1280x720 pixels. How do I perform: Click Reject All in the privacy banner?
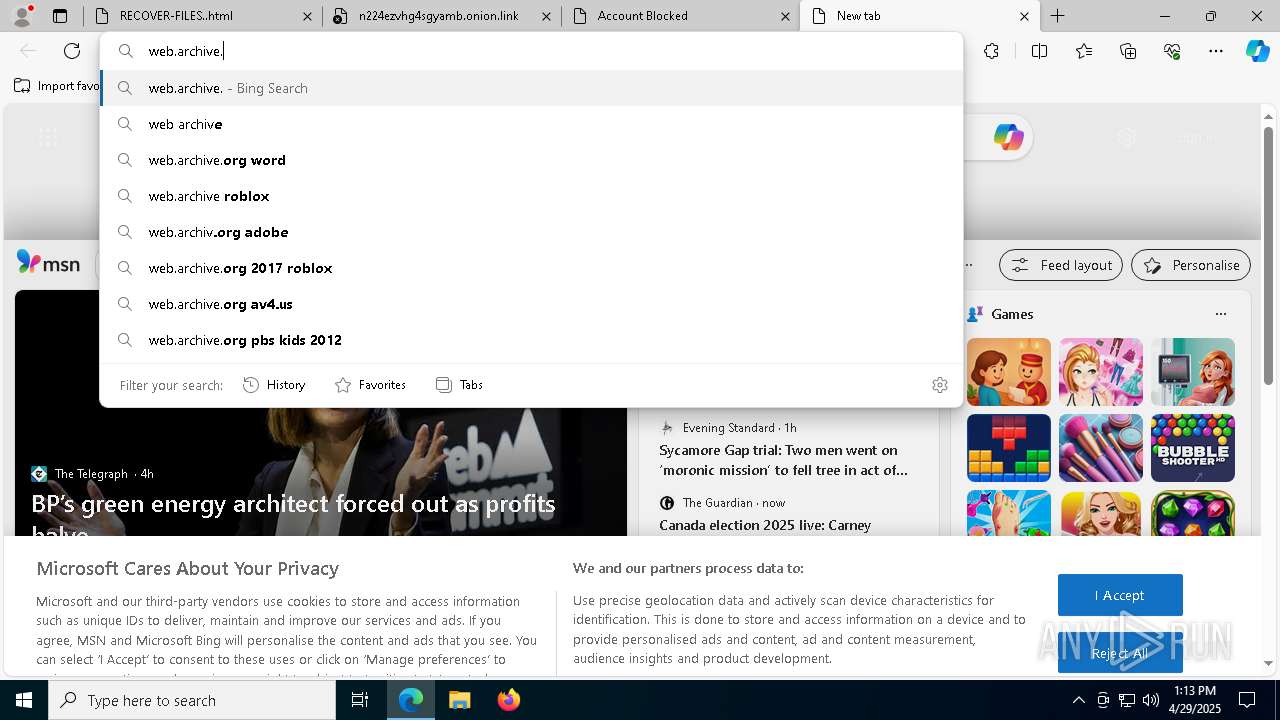tap(1120, 653)
